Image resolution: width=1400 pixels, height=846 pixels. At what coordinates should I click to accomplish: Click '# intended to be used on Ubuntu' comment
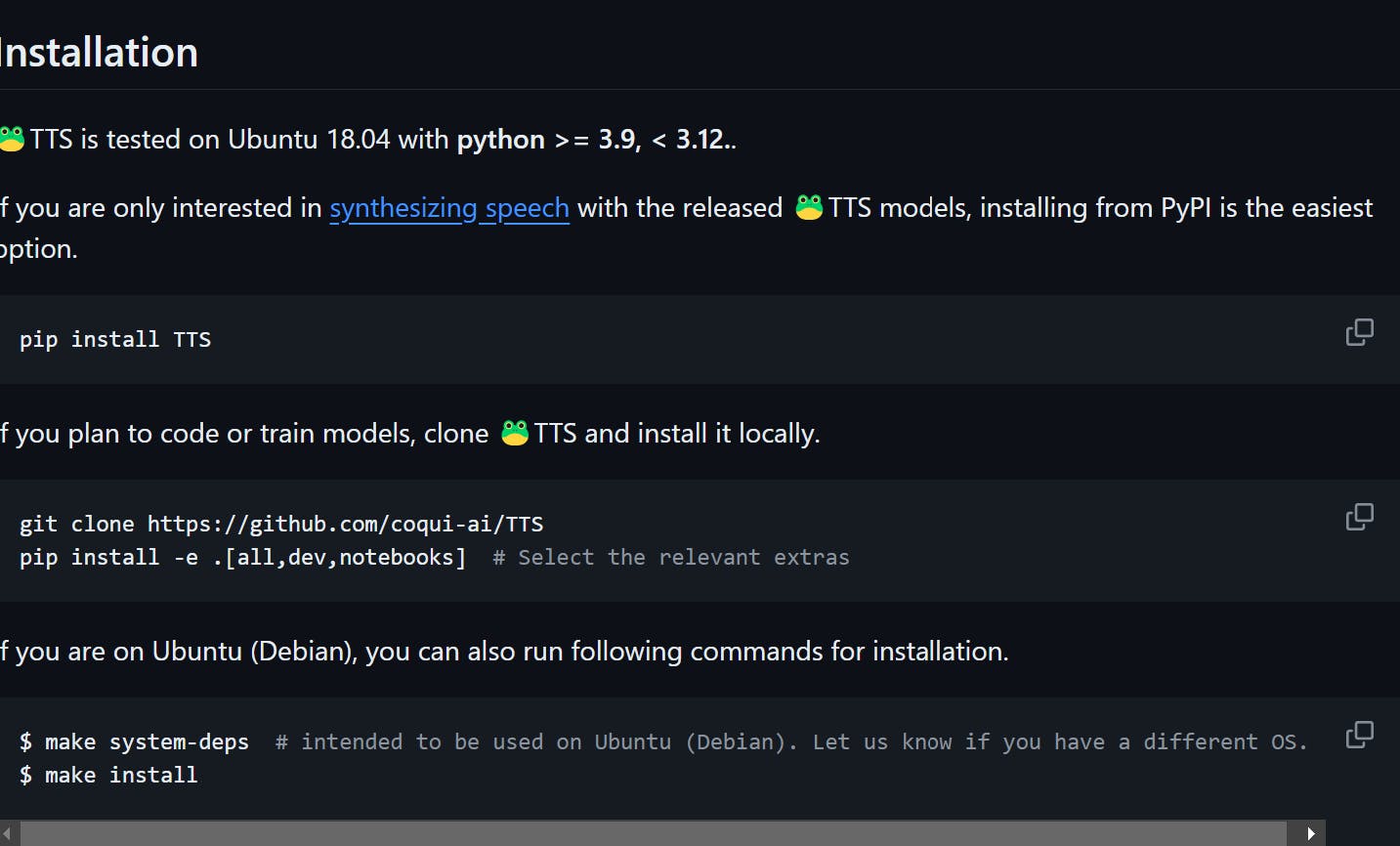(790, 742)
